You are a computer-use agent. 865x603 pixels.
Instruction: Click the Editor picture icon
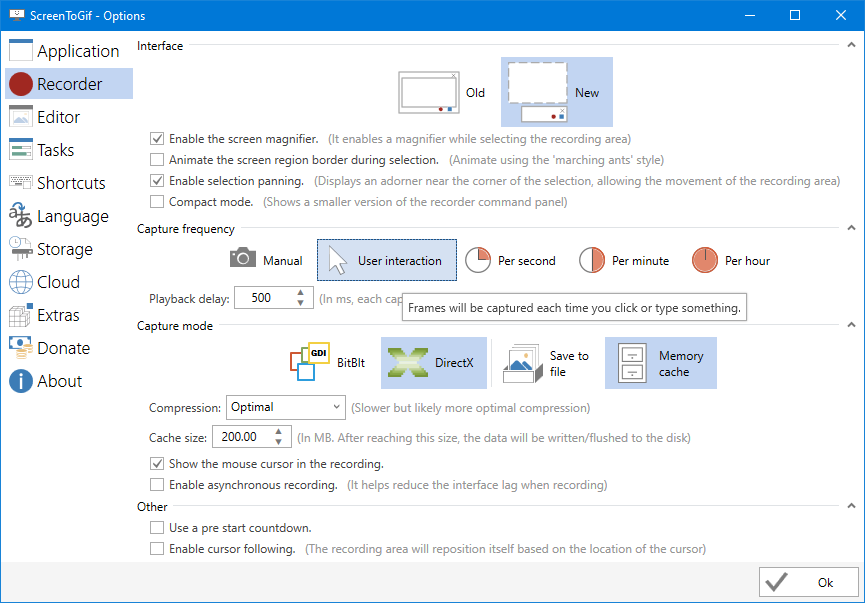[21, 116]
